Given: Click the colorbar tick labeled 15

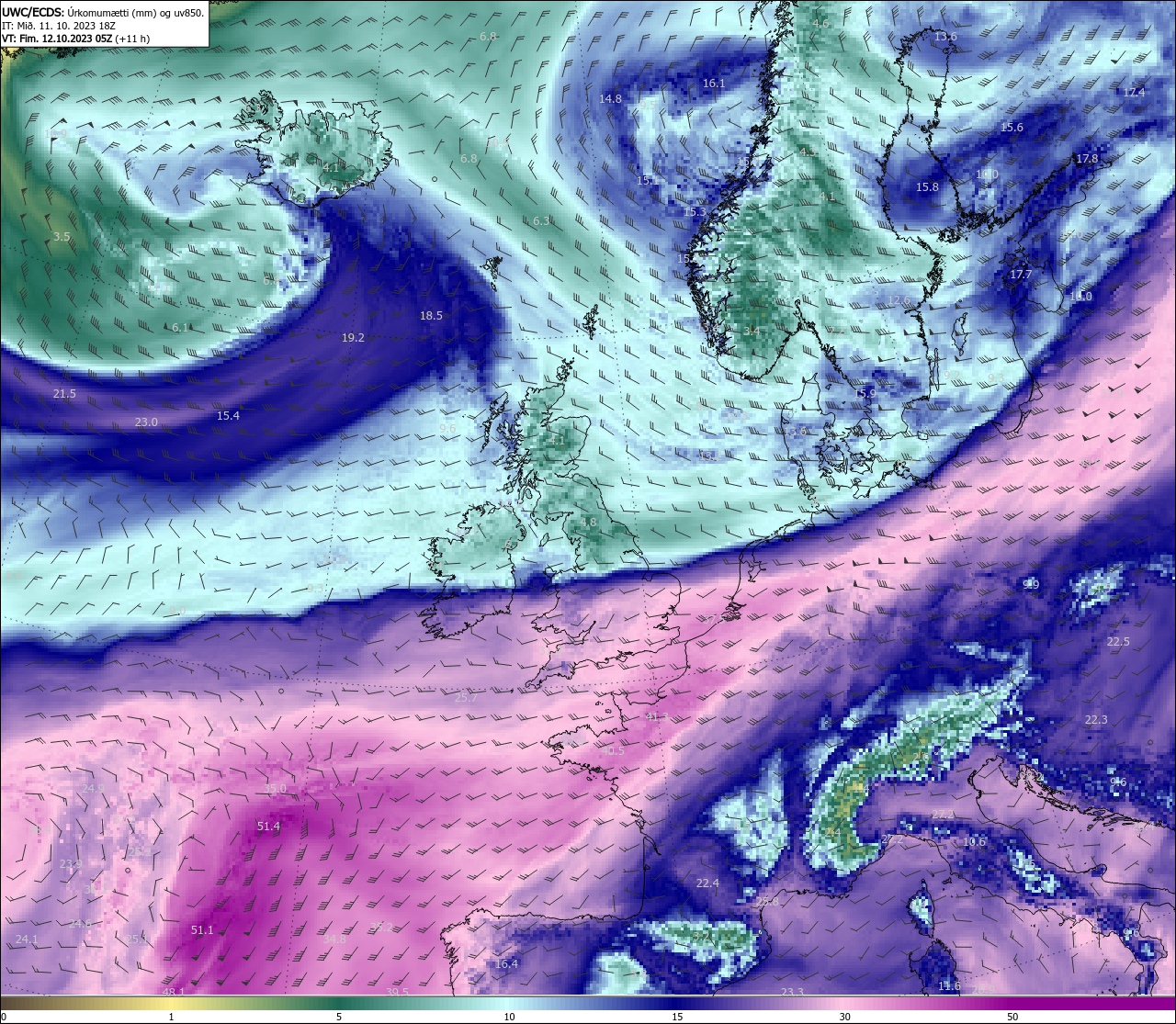Looking at the screenshot, I should pos(676,1017).
